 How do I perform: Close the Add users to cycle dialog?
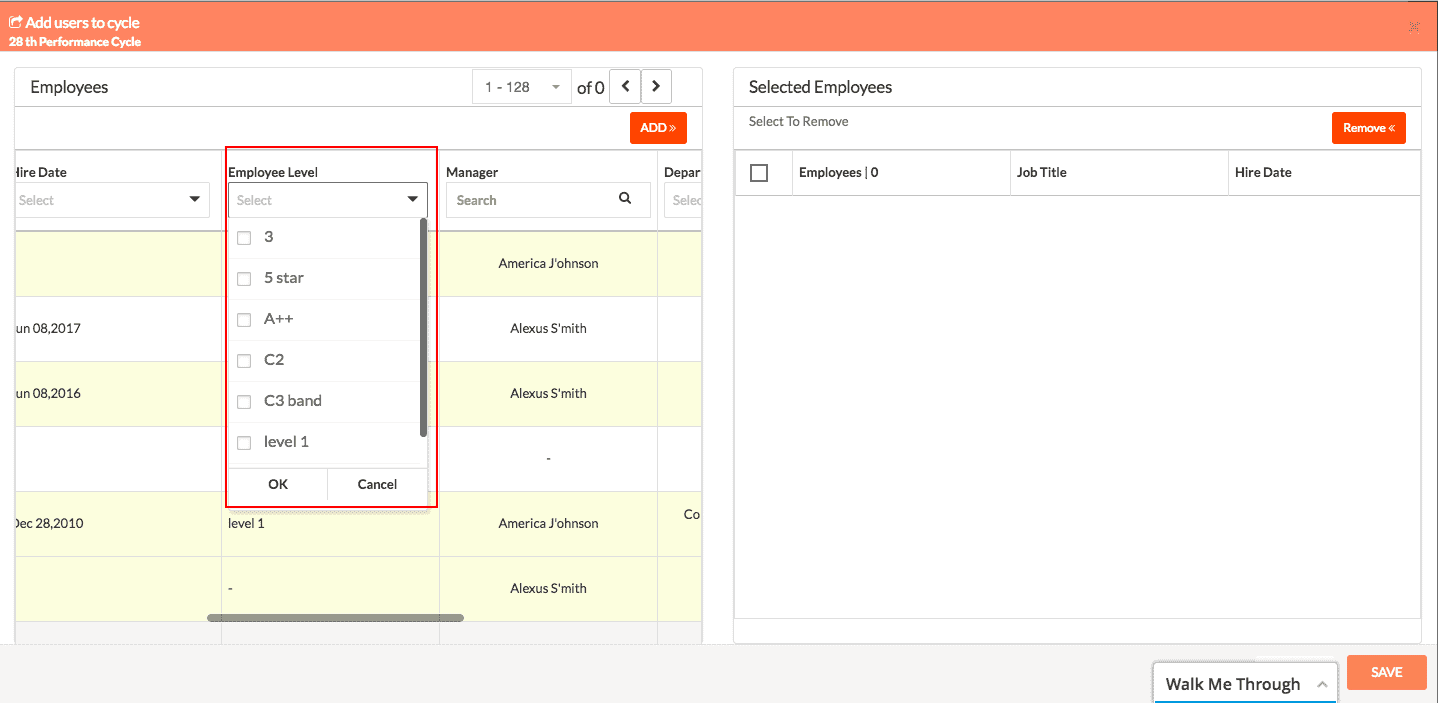click(1414, 26)
